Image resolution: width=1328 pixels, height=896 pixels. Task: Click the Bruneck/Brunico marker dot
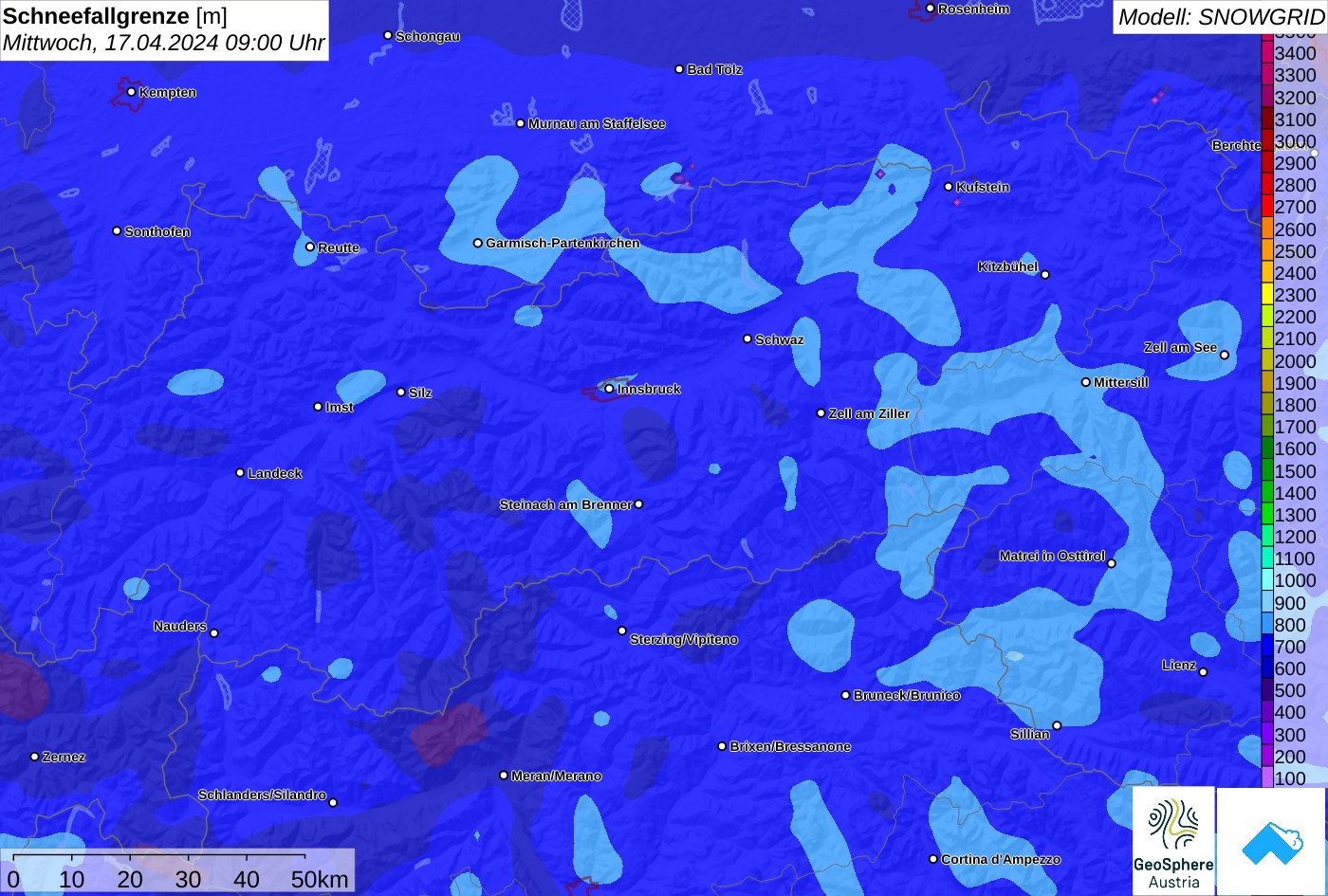846,695
